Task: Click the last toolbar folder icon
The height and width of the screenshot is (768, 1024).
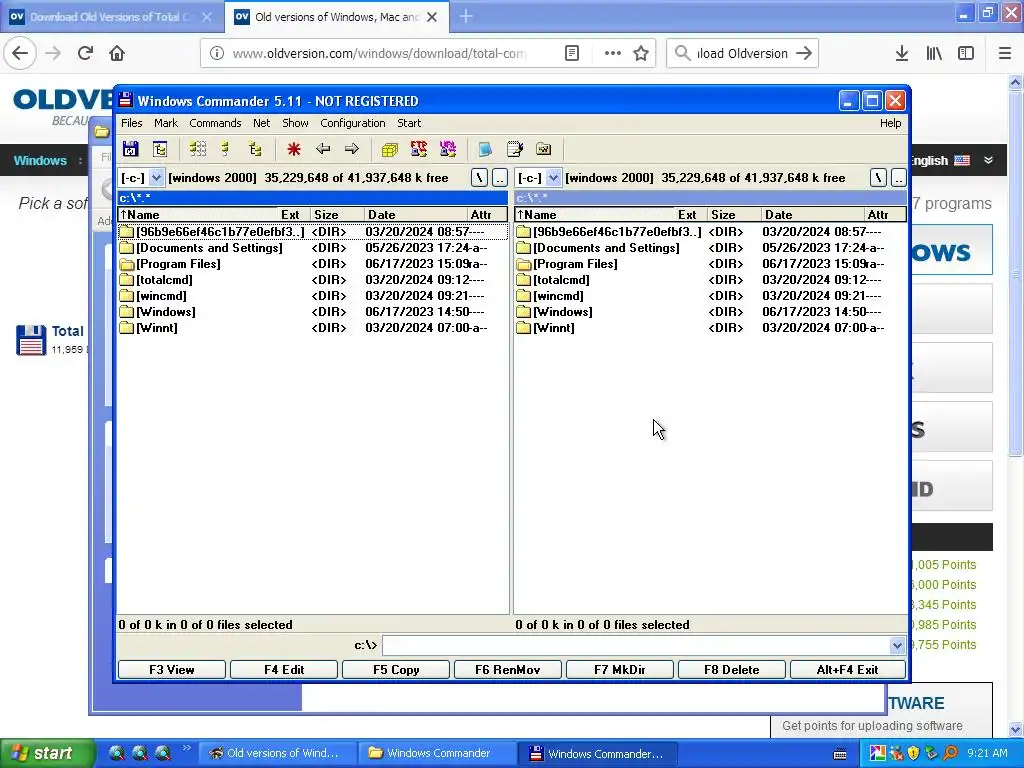Action: pyautogui.click(x=543, y=149)
